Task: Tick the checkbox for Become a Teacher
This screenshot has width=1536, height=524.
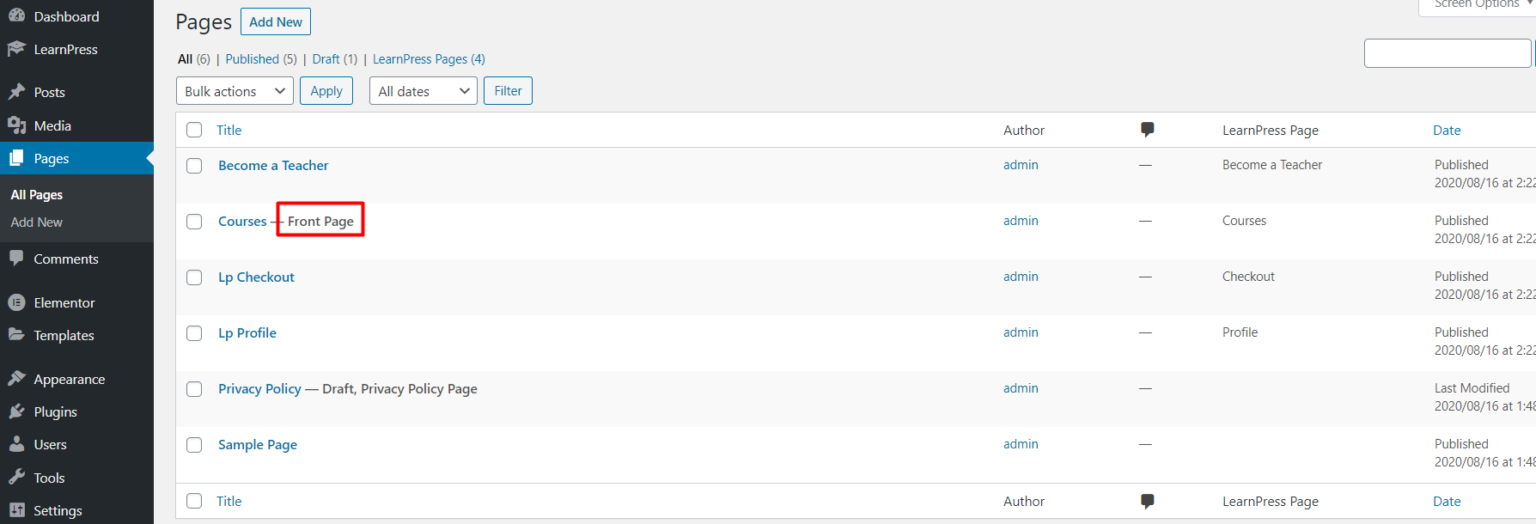Action: pyautogui.click(x=194, y=166)
